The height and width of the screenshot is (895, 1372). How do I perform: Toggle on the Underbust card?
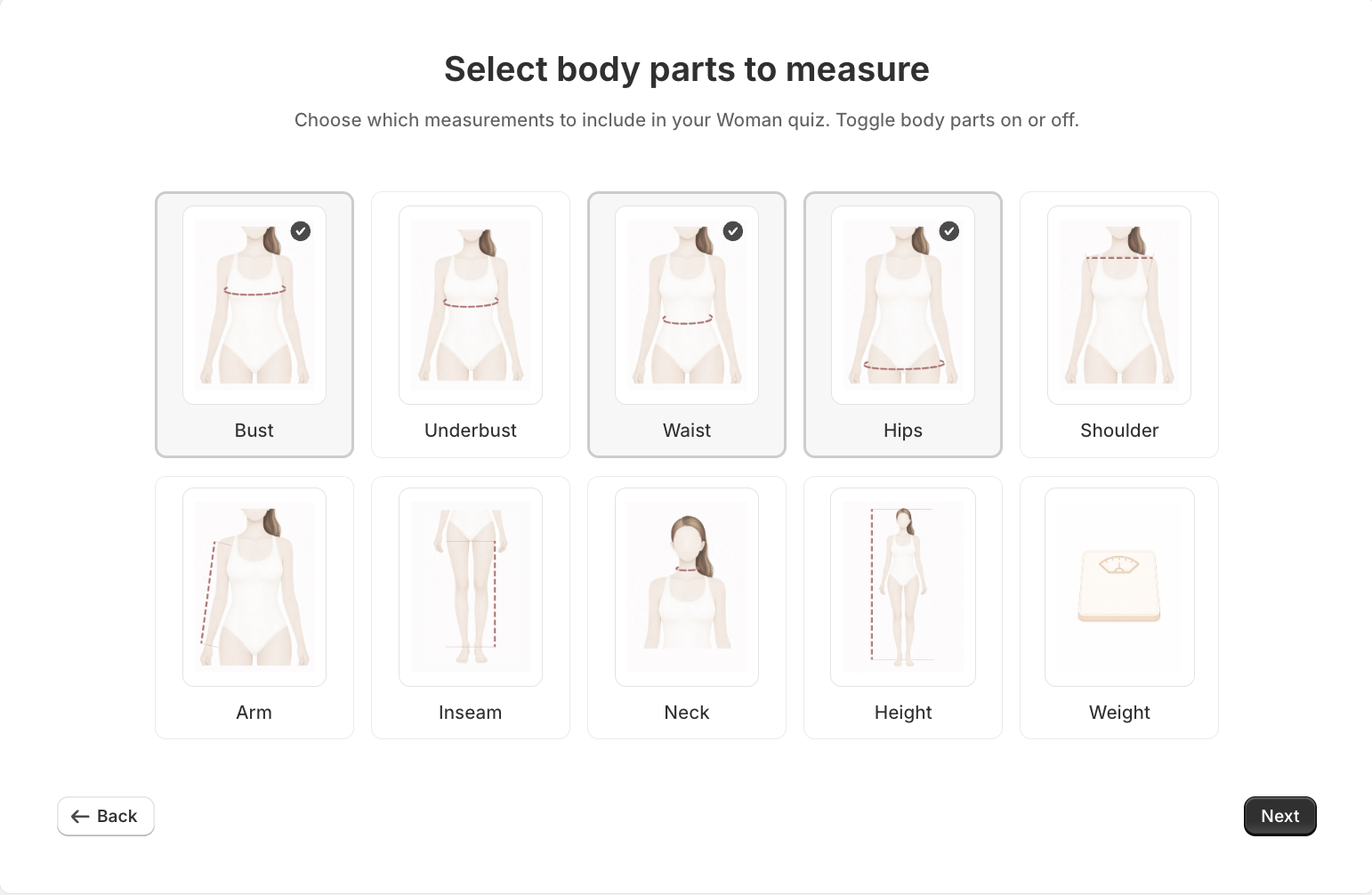[470, 325]
